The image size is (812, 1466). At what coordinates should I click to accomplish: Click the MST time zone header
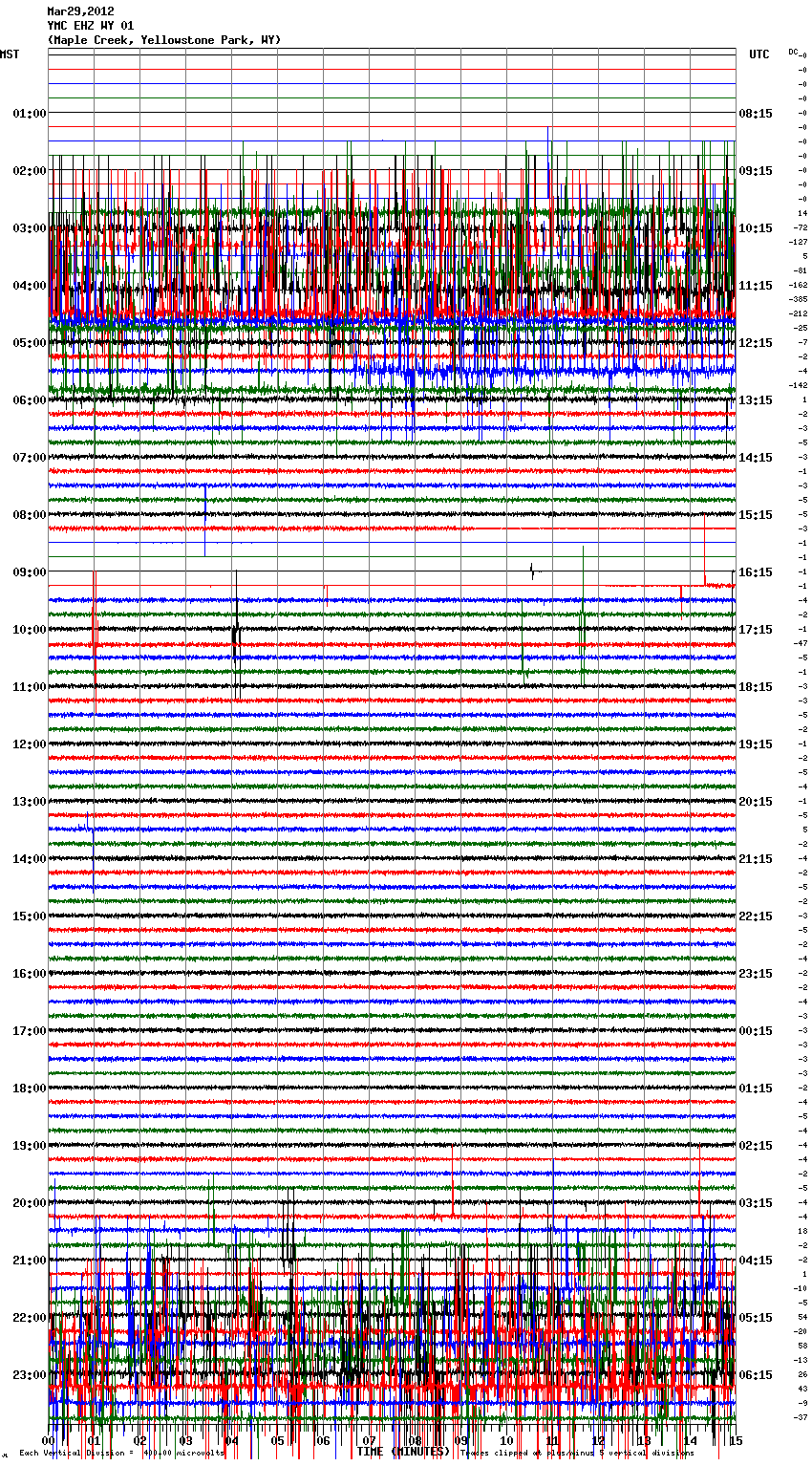tap(10, 54)
